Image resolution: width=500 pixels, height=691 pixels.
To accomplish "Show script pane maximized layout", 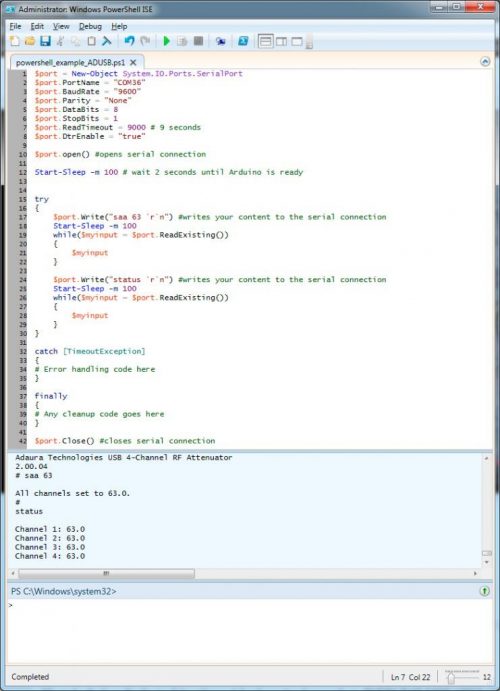I will pyautogui.click(x=296, y=41).
